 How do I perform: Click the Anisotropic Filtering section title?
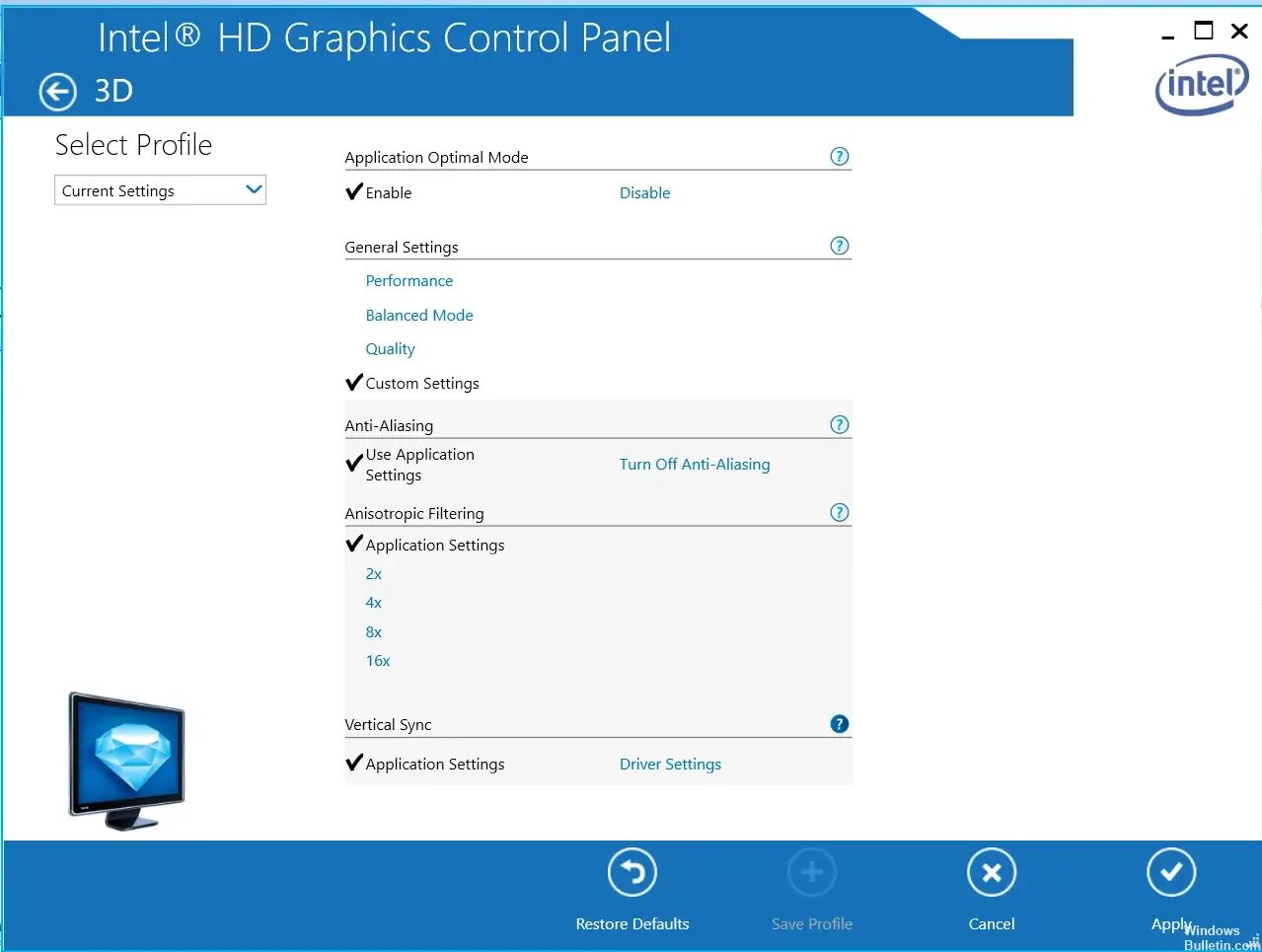tap(414, 514)
